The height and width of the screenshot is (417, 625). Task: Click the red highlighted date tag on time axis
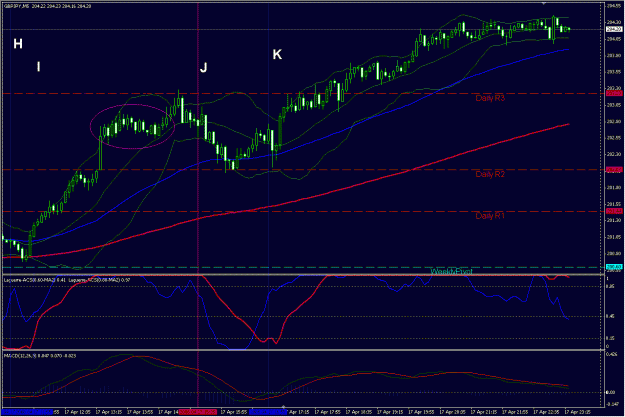[x=198, y=412]
